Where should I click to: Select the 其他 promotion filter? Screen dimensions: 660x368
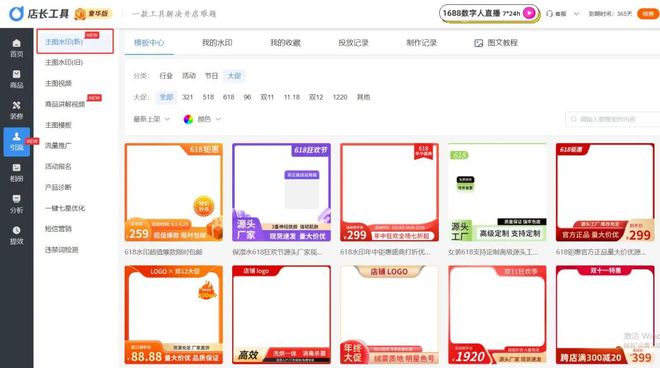[x=364, y=97]
